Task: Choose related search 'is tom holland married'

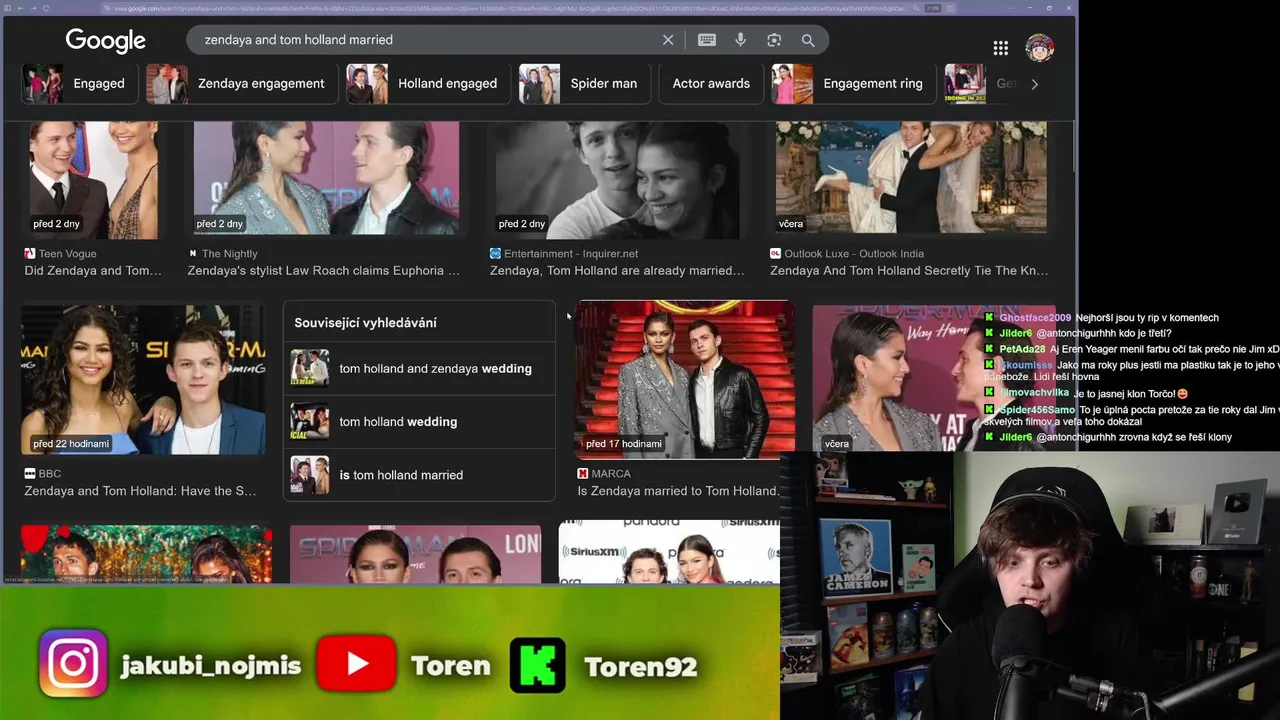Action: [419, 475]
